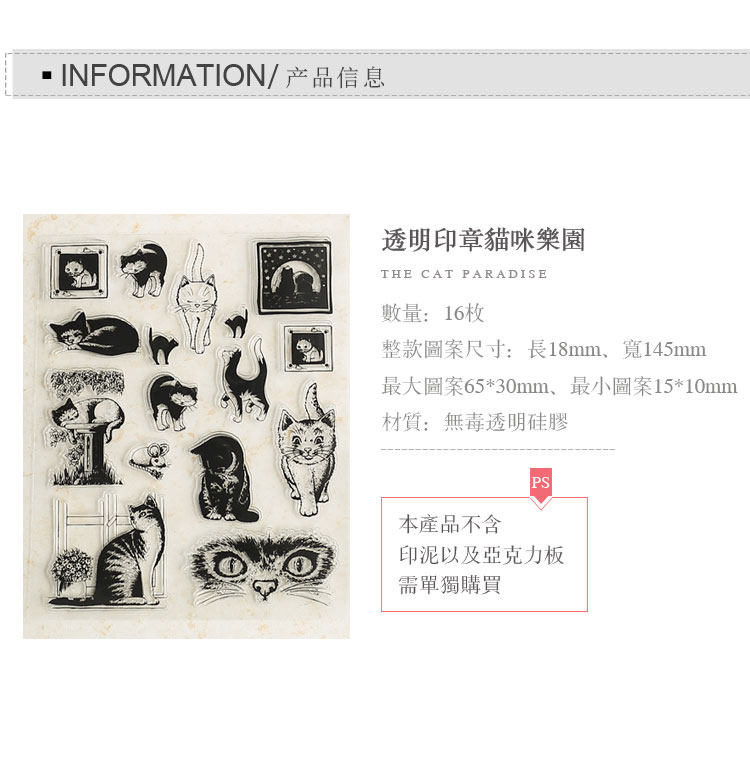Select the white cat walking forward stamp
750x757 pixels.
pyautogui.click(x=195, y=299)
